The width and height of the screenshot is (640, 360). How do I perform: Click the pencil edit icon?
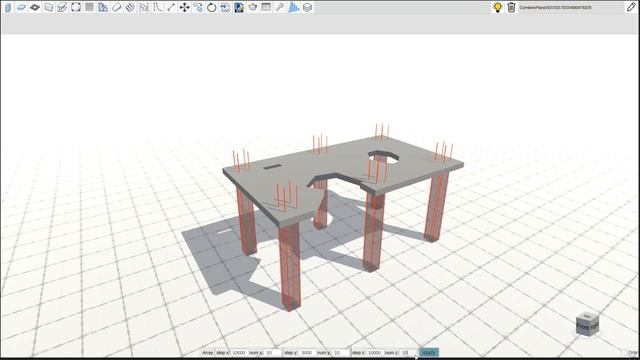click(x=631, y=7)
